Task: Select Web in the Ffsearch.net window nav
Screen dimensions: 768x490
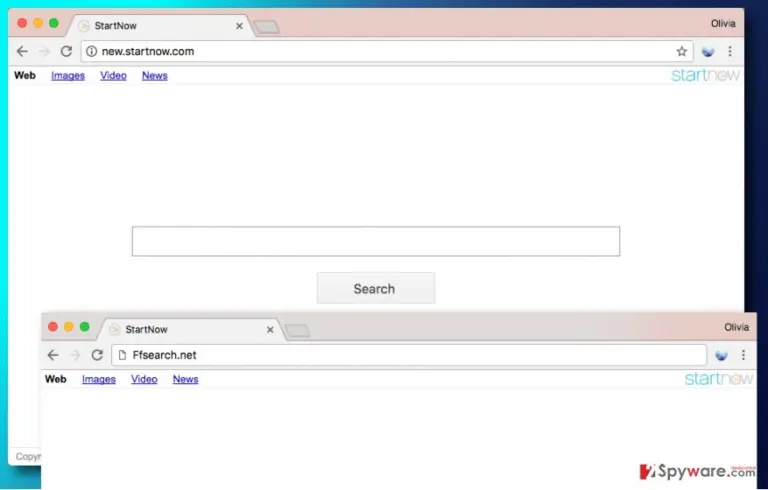Action: [x=55, y=379]
